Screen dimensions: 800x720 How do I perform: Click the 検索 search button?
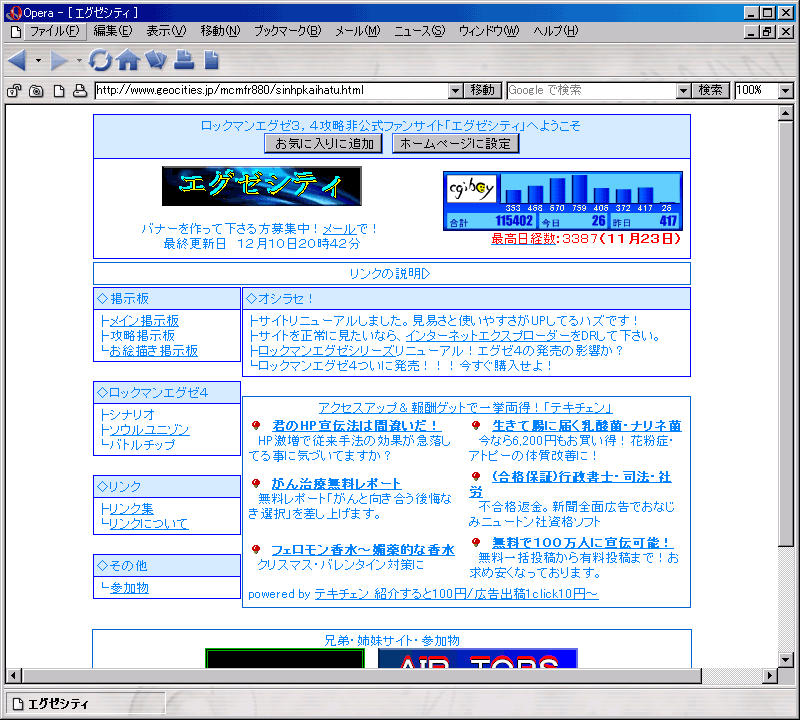710,91
